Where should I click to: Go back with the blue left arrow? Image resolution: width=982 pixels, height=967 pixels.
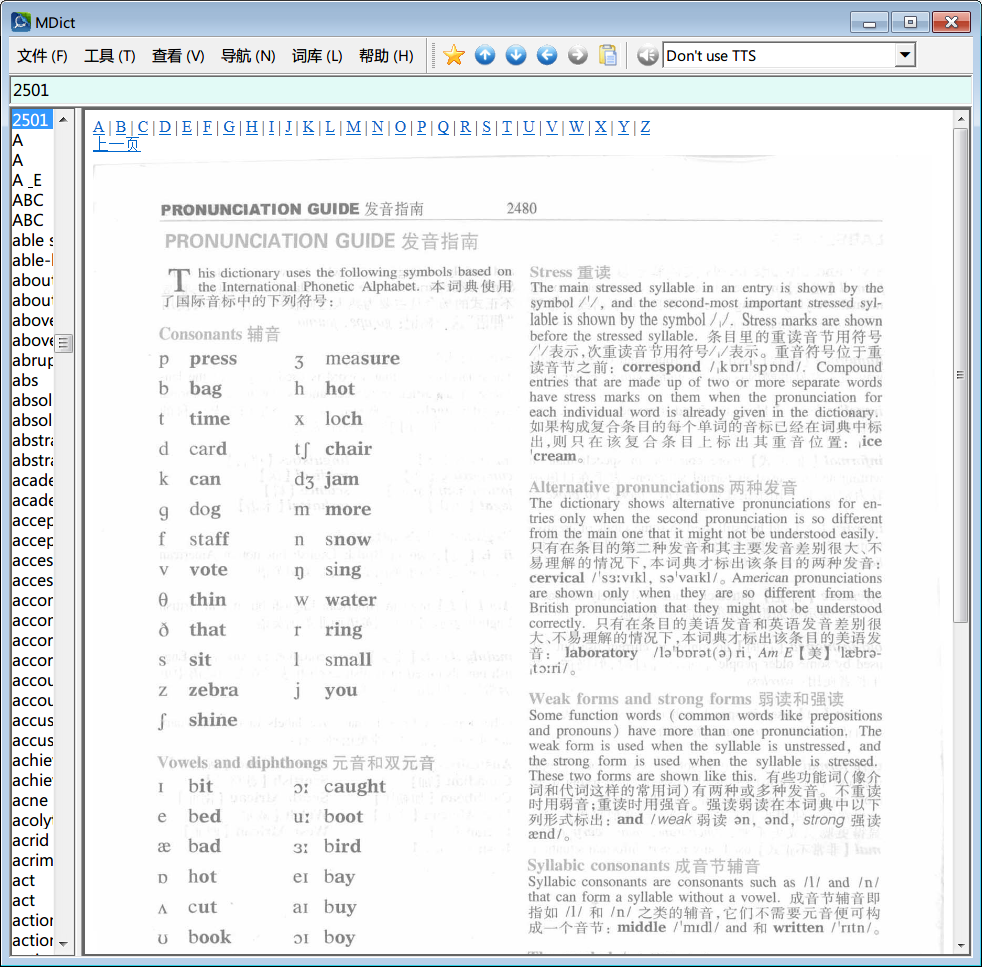547,56
